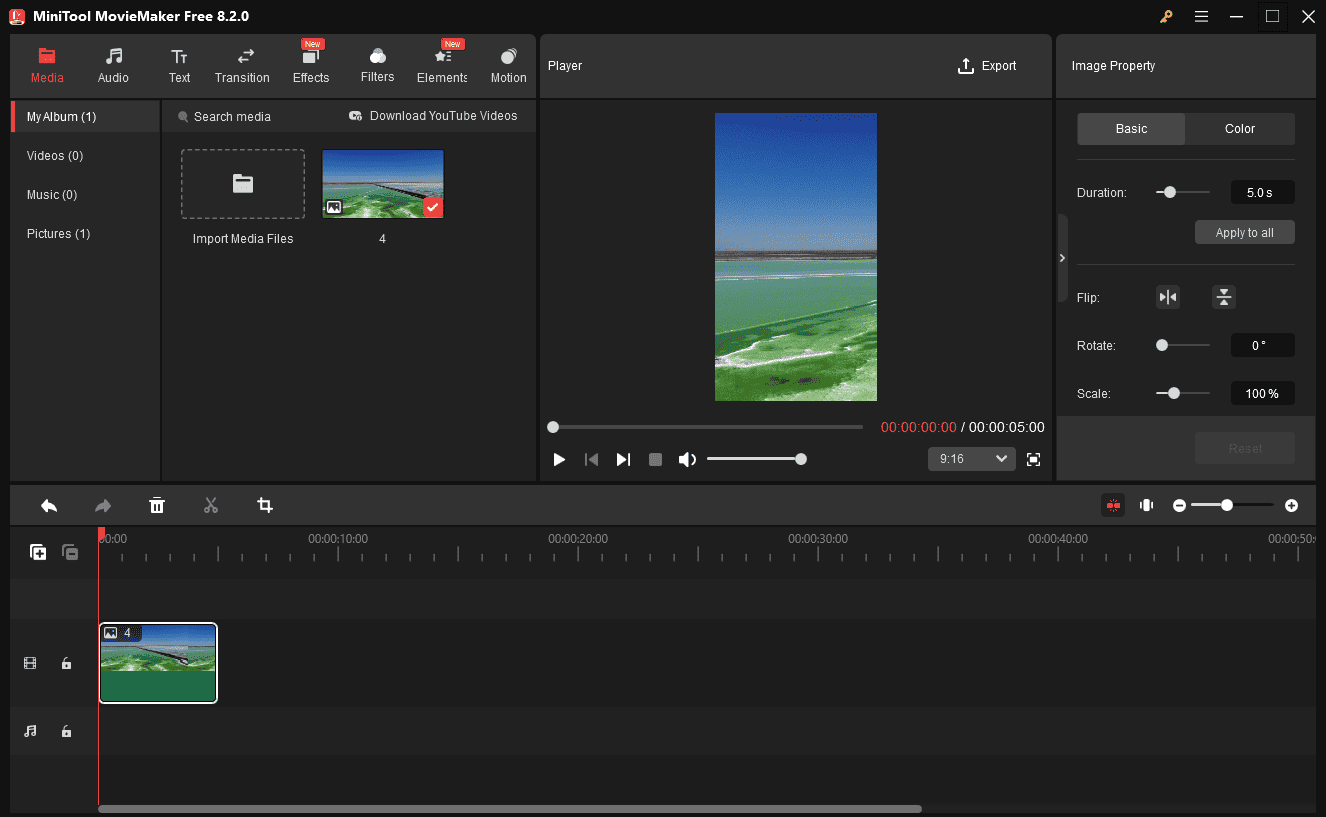Select clip 4 on the timeline

[x=158, y=663]
